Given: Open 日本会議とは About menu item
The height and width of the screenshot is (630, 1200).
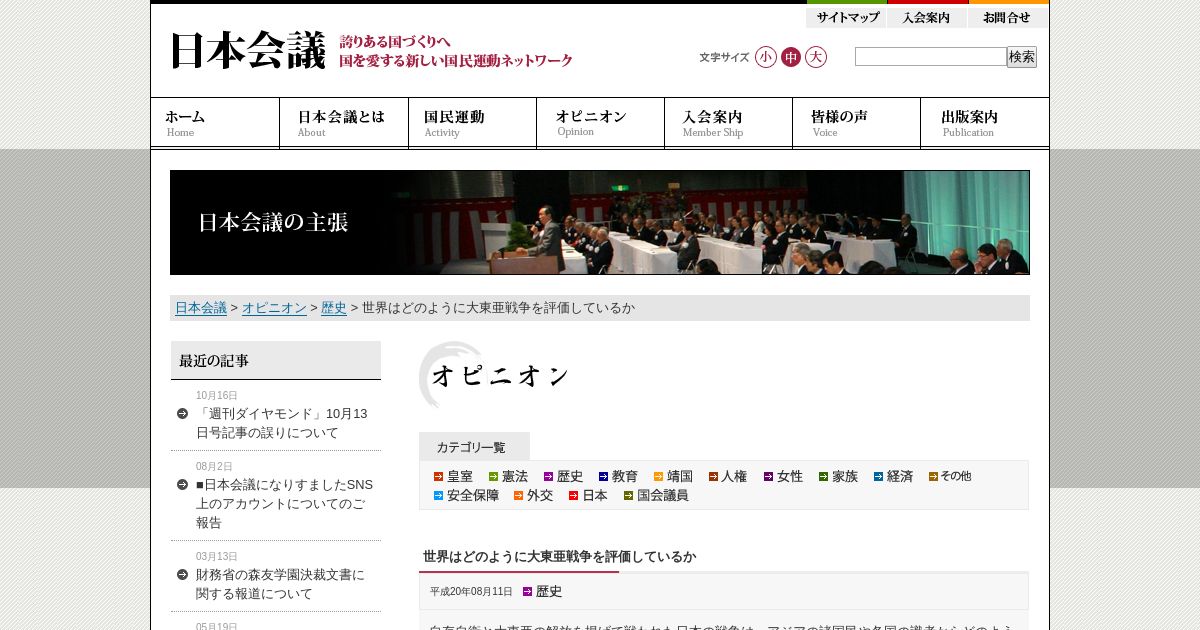Looking at the screenshot, I should point(344,123).
